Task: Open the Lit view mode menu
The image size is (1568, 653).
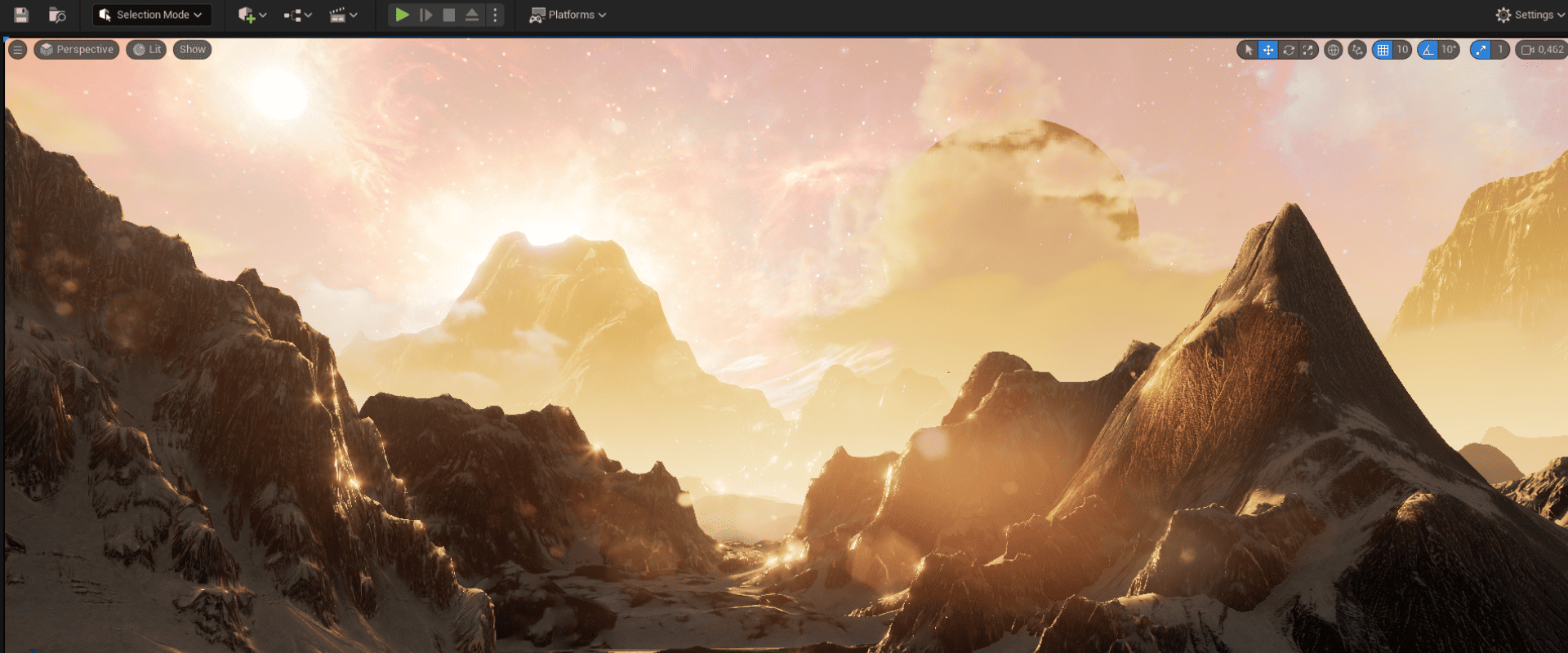Action: (147, 50)
